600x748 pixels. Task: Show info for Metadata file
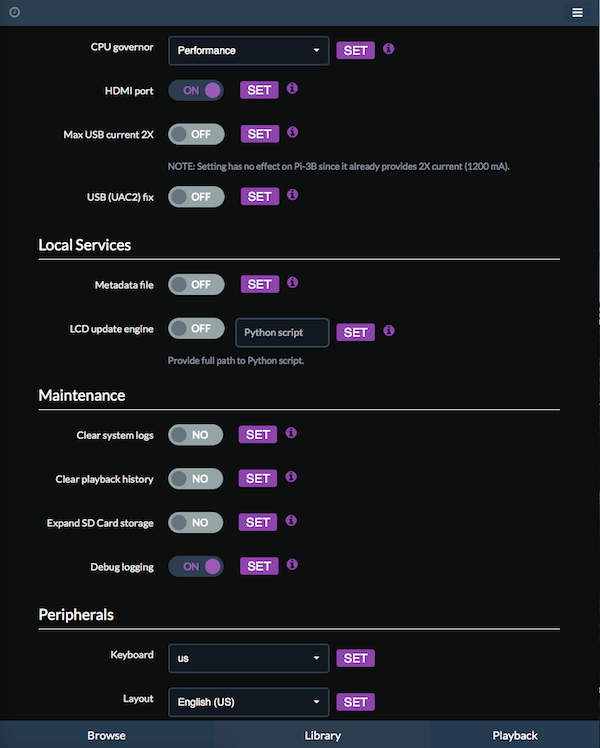[293, 282]
